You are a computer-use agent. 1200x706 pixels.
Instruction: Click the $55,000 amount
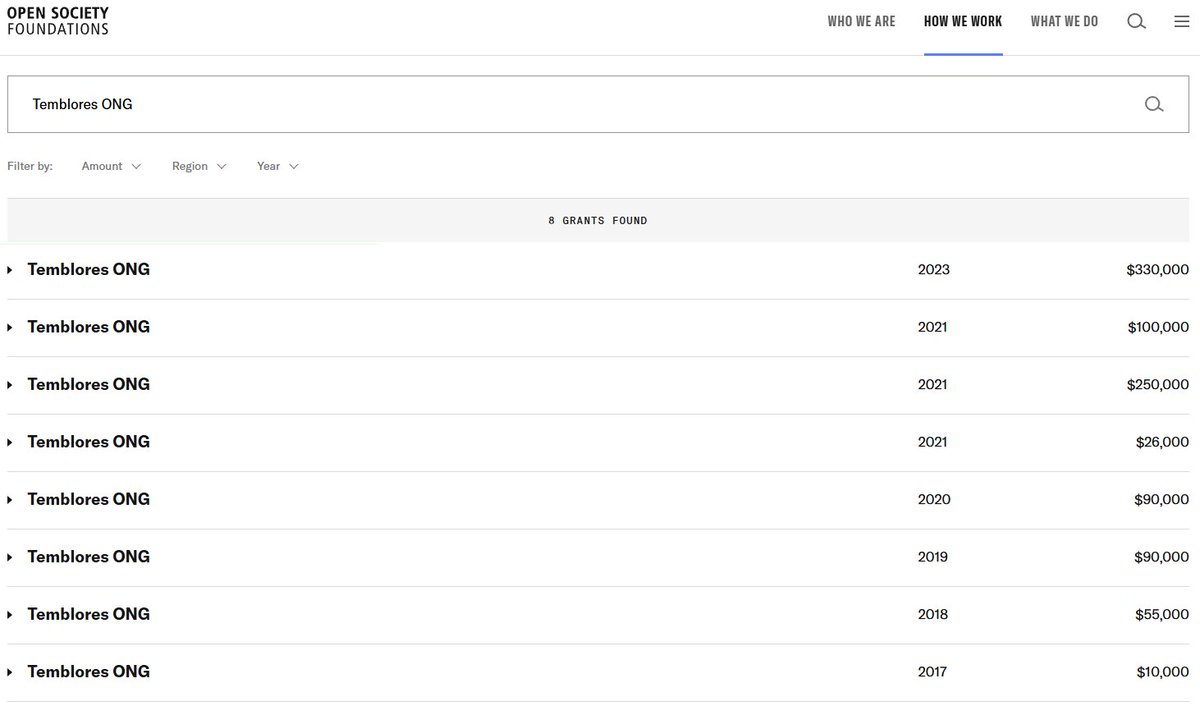(x=1163, y=614)
